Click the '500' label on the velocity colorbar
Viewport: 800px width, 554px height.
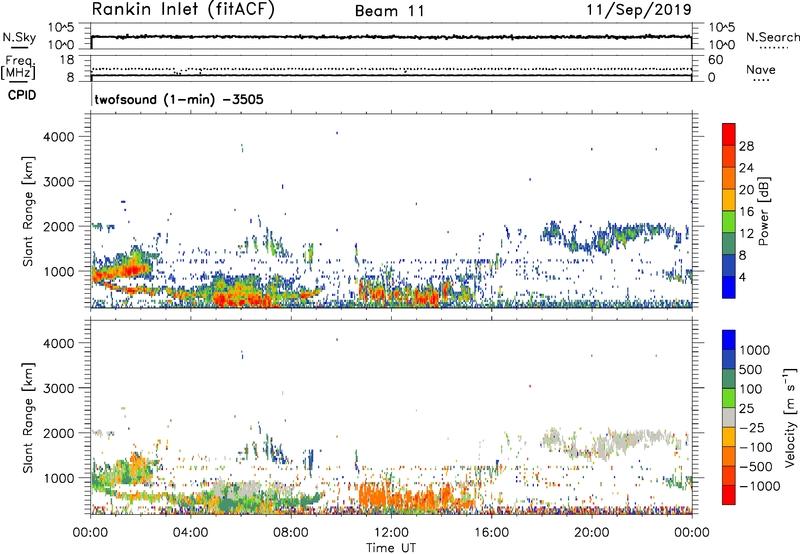click(752, 369)
